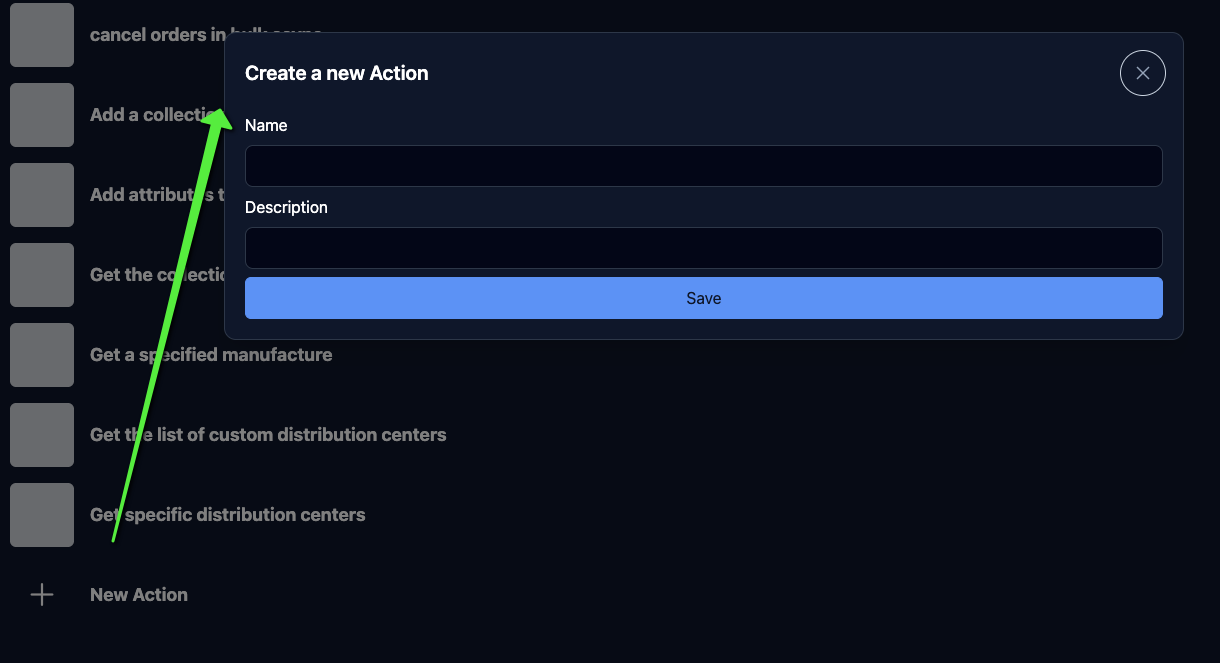Click the Add attributes action icon
The height and width of the screenshot is (663, 1220).
pyautogui.click(x=42, y=195)
